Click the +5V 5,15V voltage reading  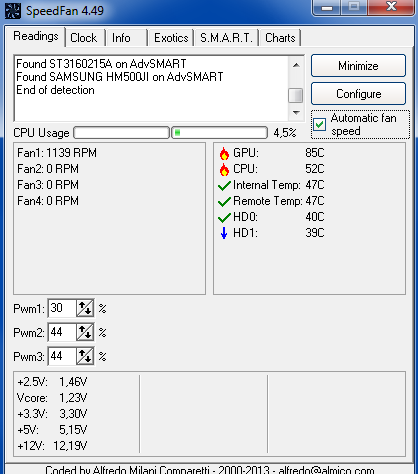[x=52, y=430]
